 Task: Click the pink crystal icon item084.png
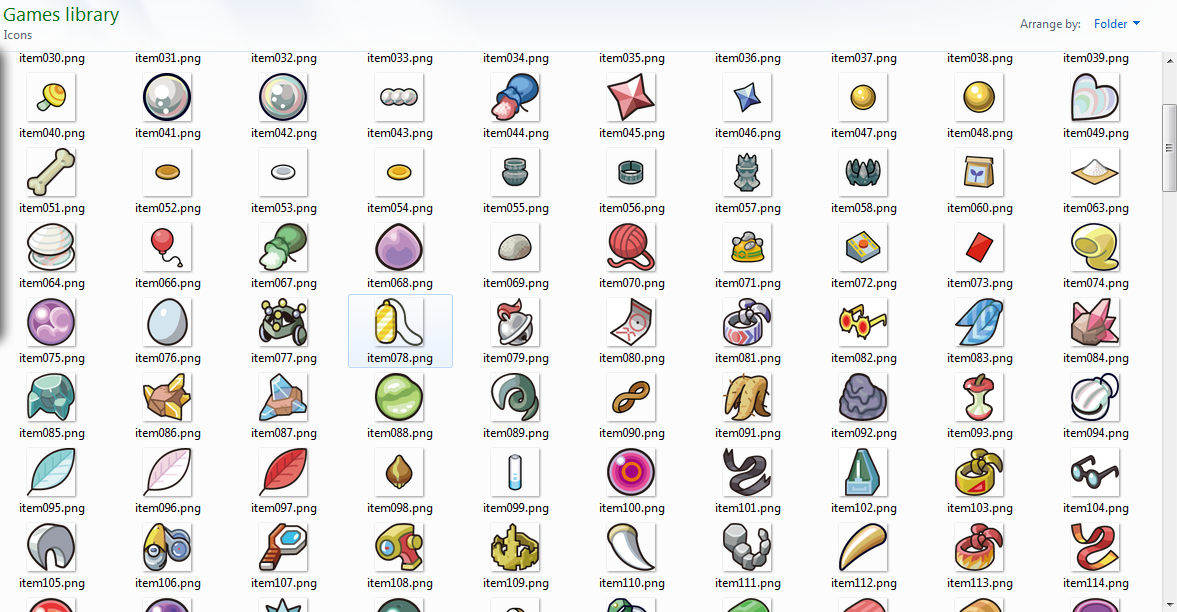1095,322
